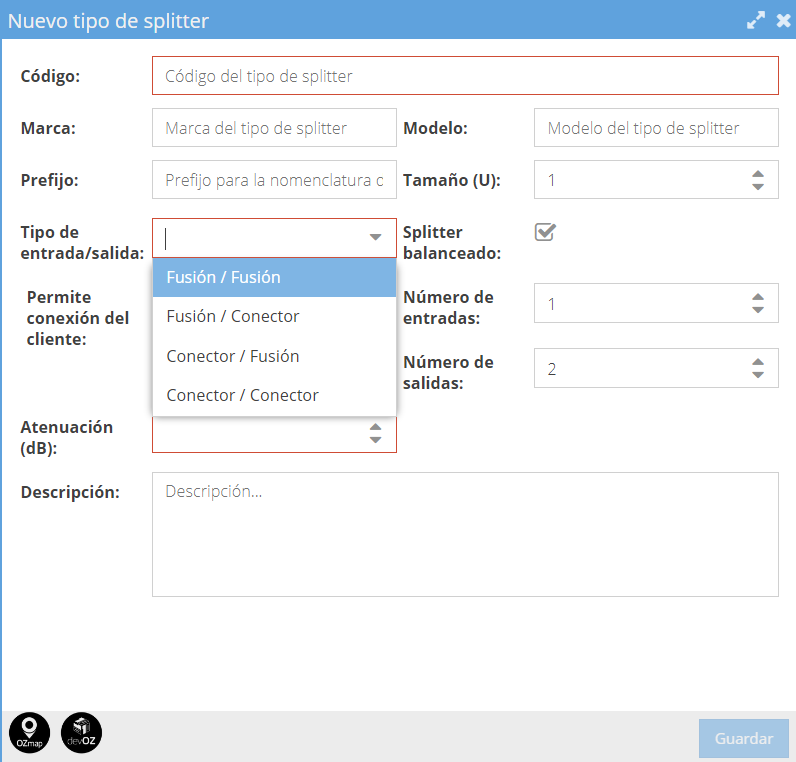Decrease Tamaño (U) with the down arrow
The height and width of the screenshot is (762, 796).
pyautogui.click(x=758, y=186)
